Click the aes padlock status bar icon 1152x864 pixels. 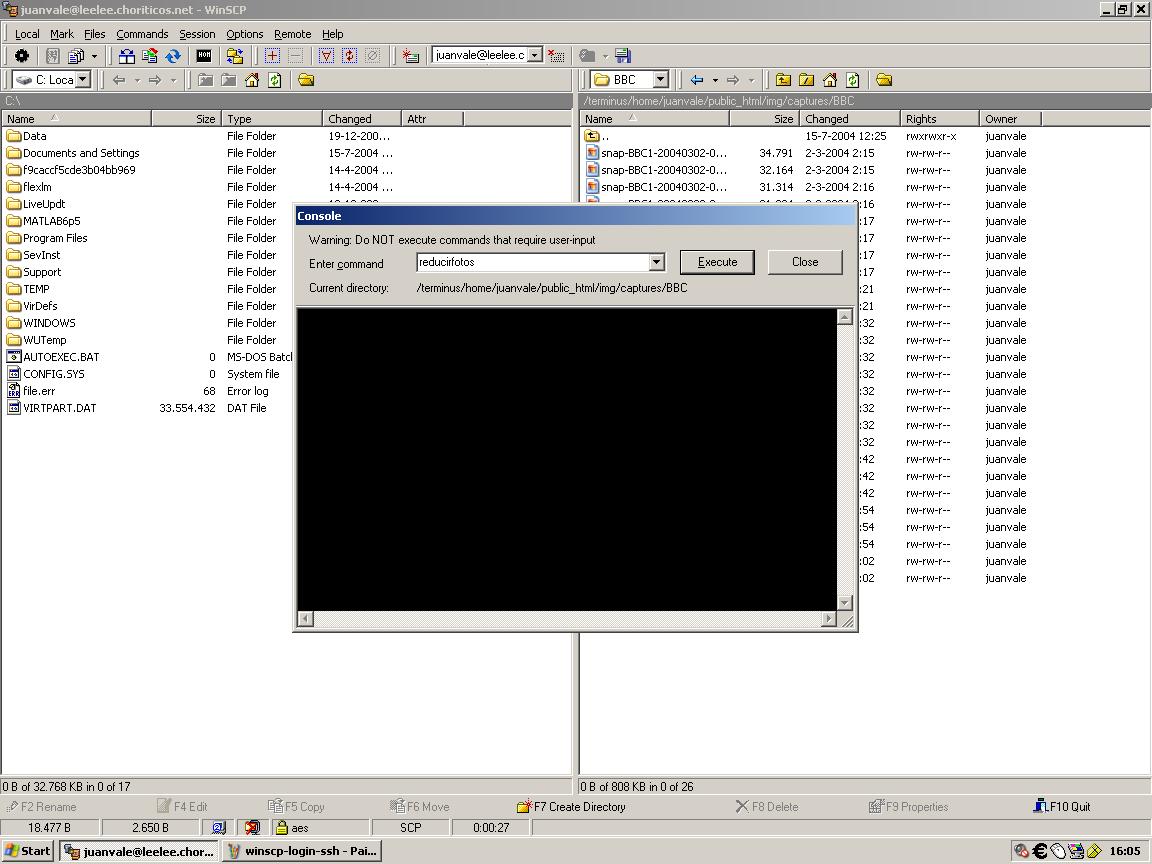pyautogui.click(x=281, y=828)
